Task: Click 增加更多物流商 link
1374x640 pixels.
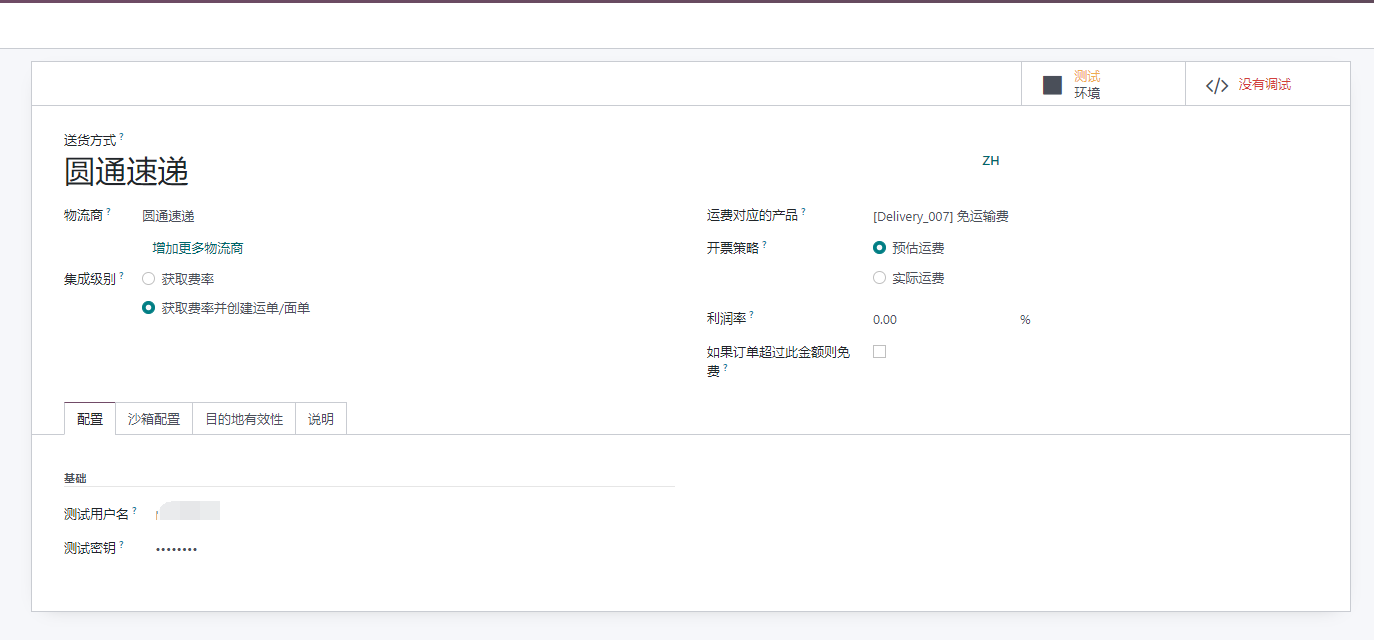Action: click(198, 248)
